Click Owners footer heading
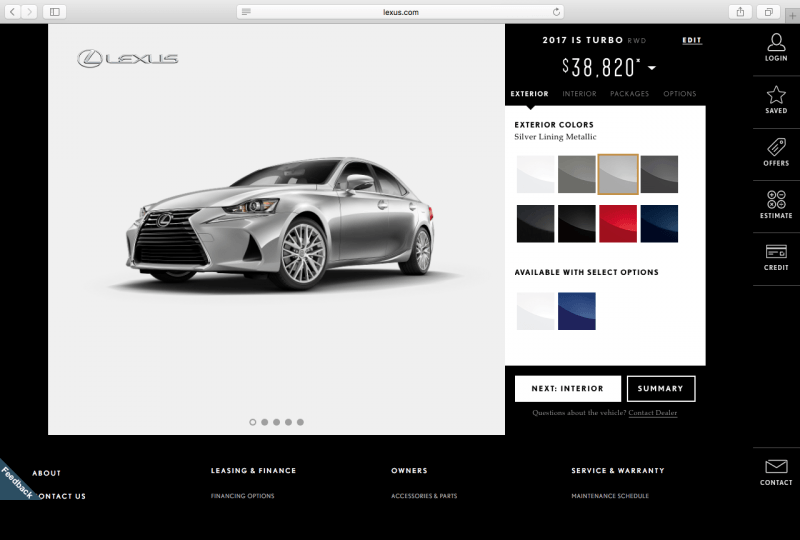This screenshot has width=800, height=540. tap(409, 471)
